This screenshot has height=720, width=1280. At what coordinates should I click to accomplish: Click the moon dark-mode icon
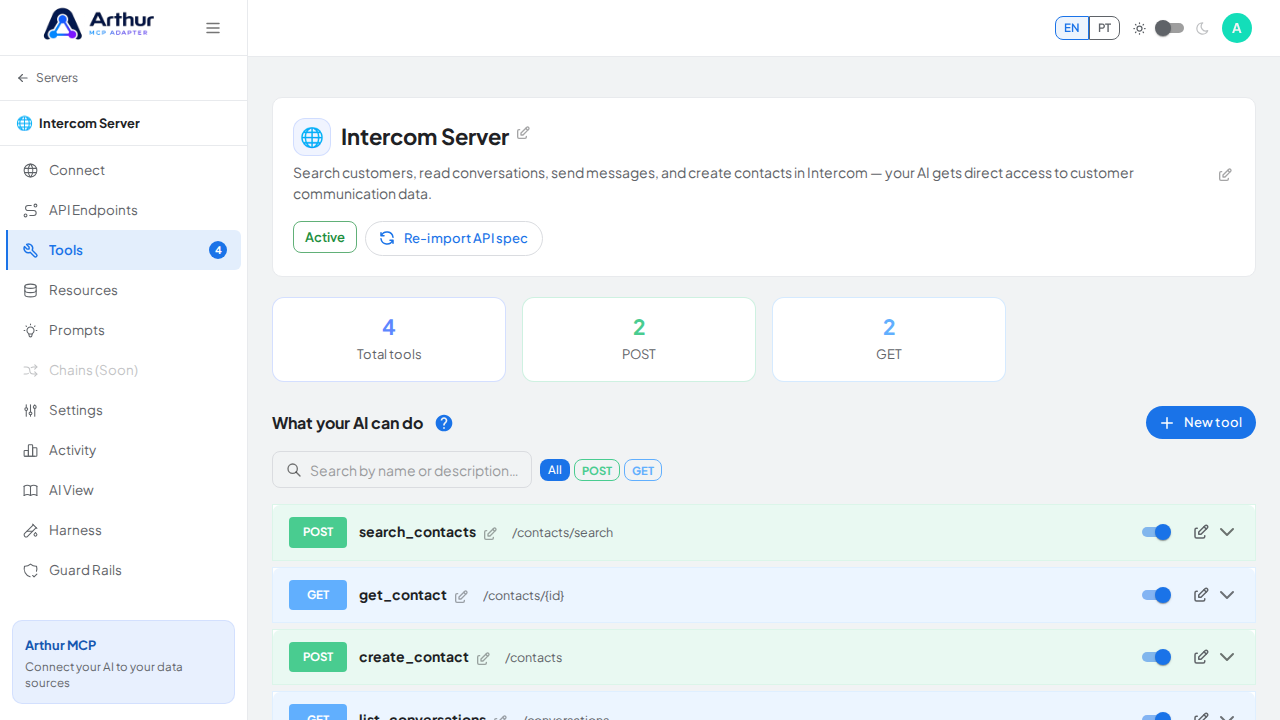[x=1202, y=28]
